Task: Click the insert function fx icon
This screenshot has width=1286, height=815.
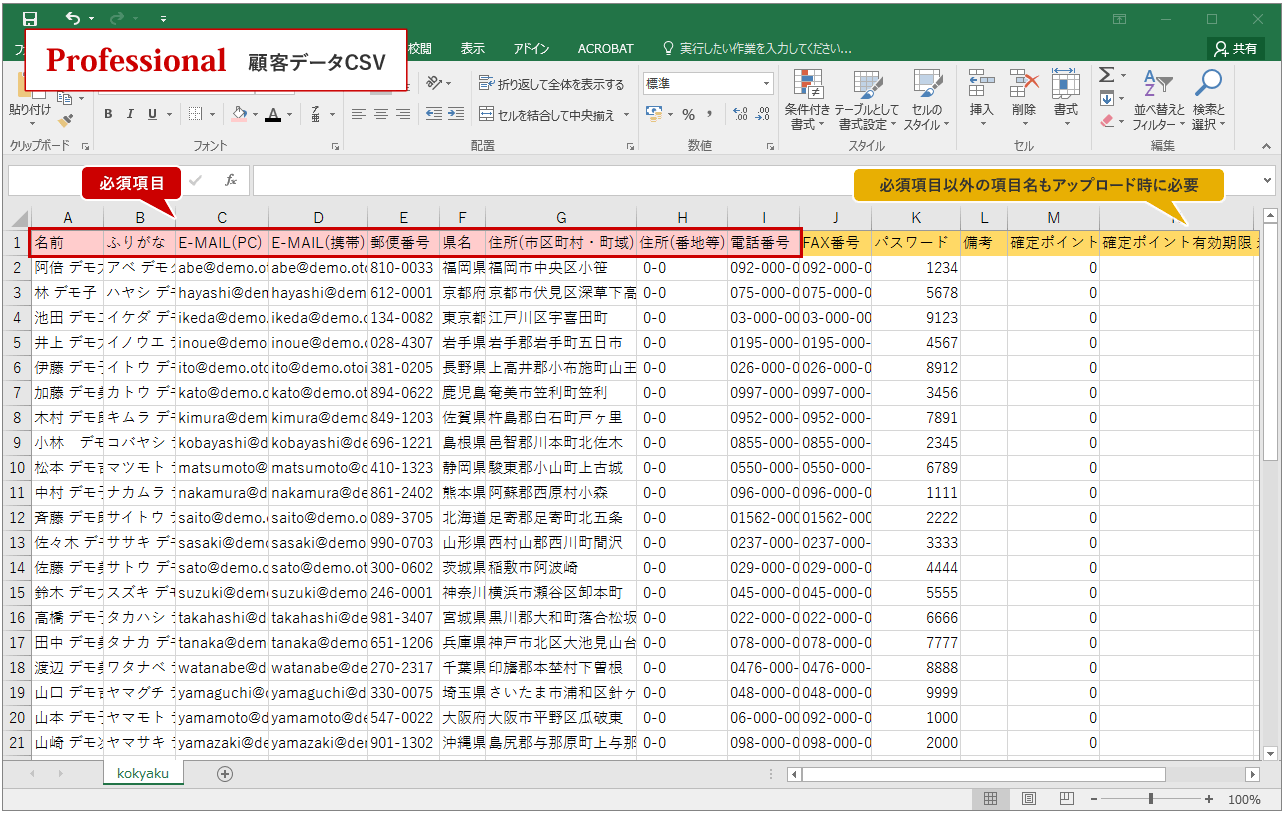Action: [230, 180]
